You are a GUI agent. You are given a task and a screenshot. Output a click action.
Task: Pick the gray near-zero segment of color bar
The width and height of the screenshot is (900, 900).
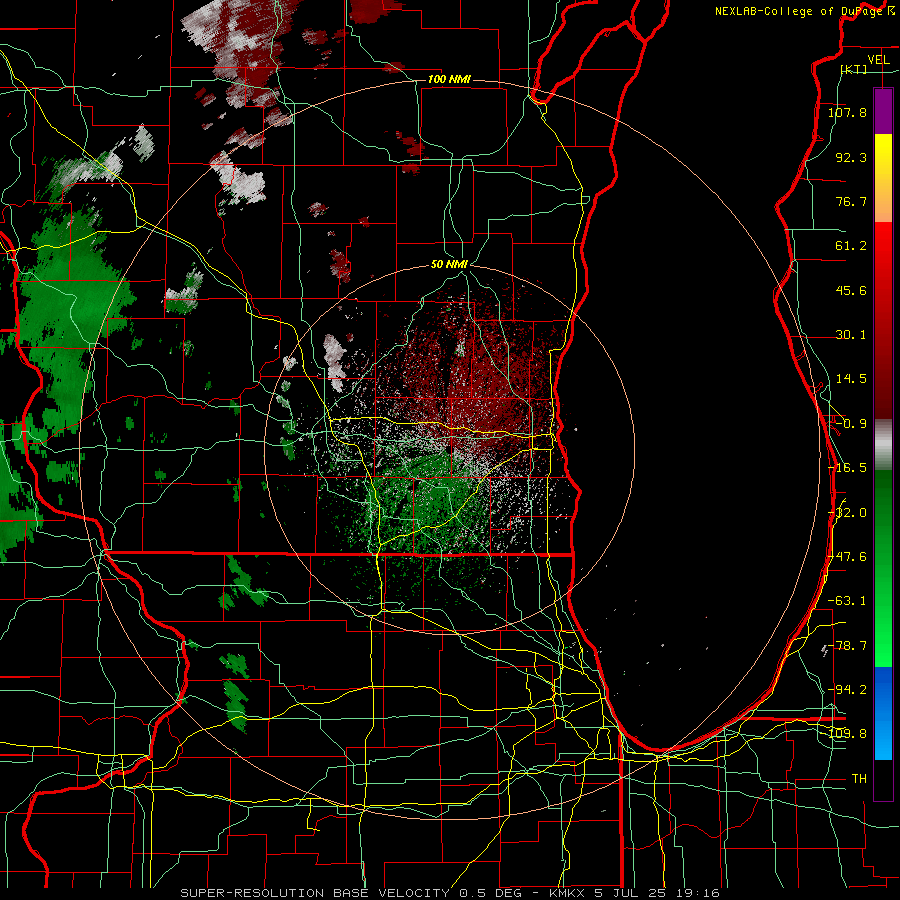(883, 444)
